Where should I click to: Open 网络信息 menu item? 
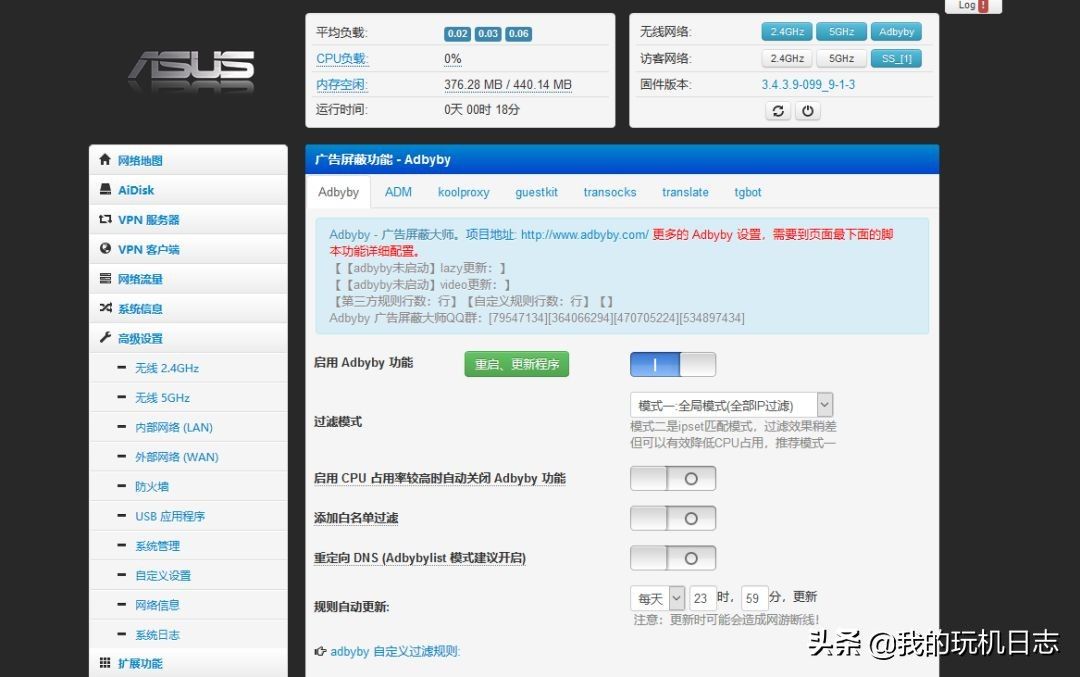point(158,605)
